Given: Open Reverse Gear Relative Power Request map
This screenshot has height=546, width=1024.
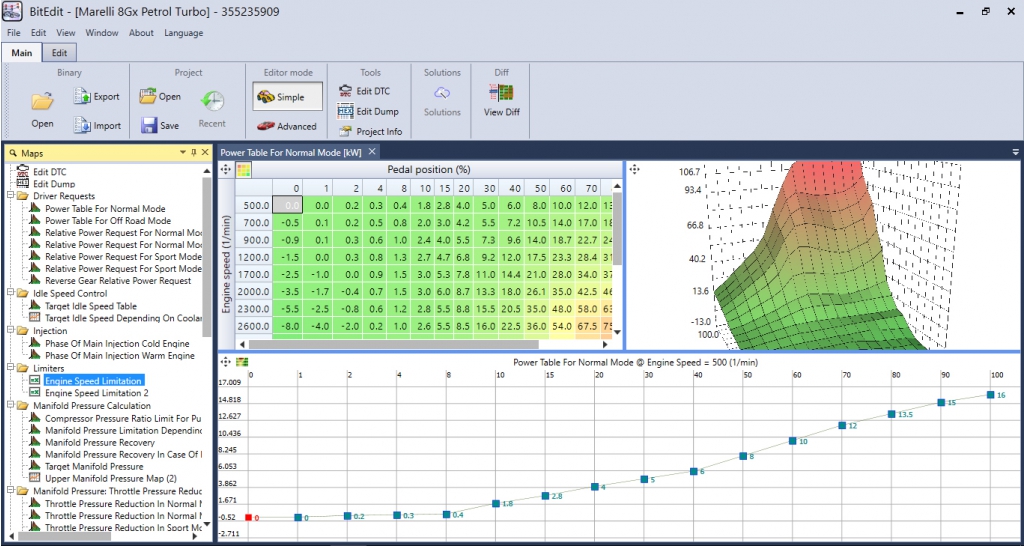Looking at the screenshot, I should [x=118, y=280].
